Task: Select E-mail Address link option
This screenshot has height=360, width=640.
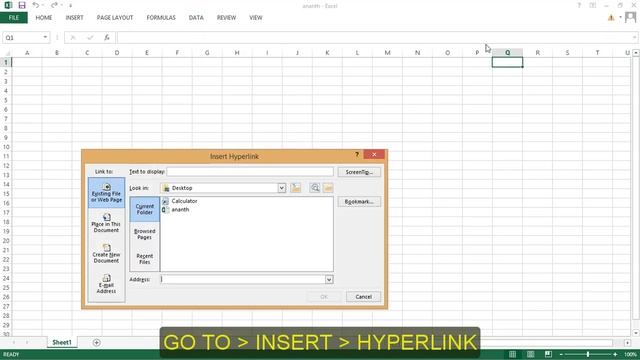Action: point(107,284)
